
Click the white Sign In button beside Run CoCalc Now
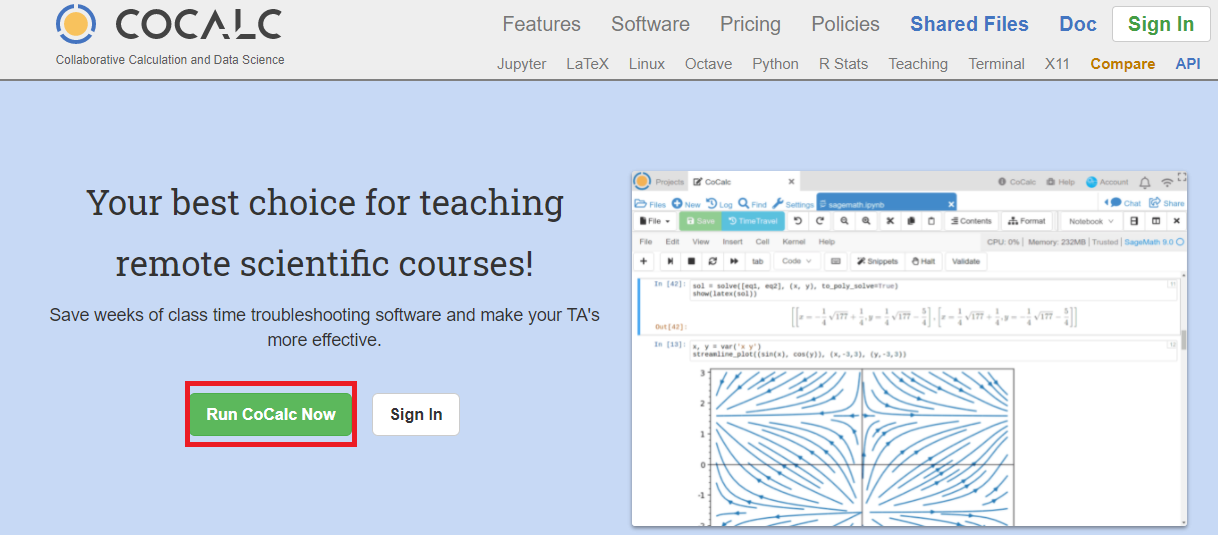point(416,414)
